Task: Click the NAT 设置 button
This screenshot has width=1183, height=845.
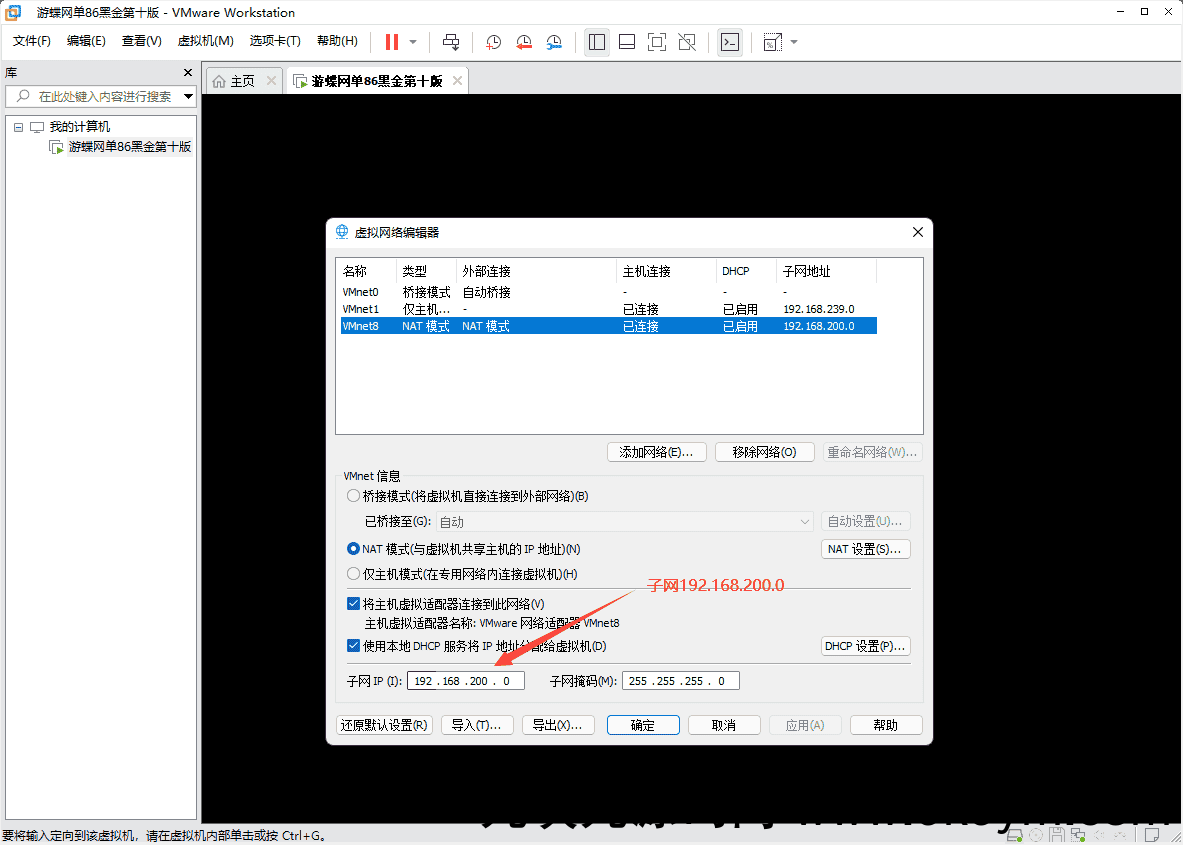Action: pyautogui.click(x=865, y=549)
